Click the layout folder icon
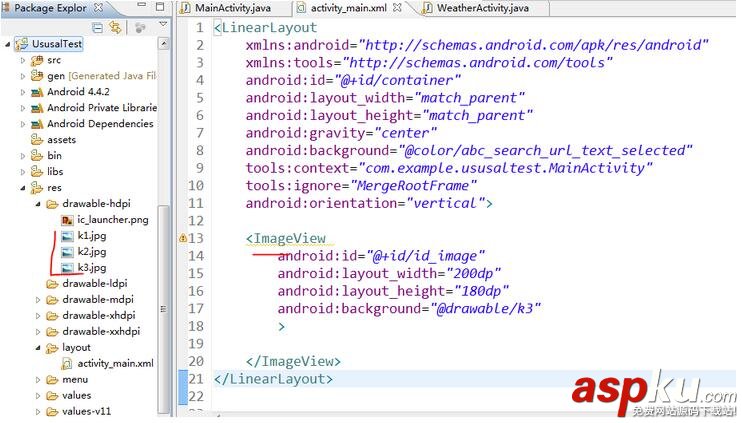 (52, 348)
